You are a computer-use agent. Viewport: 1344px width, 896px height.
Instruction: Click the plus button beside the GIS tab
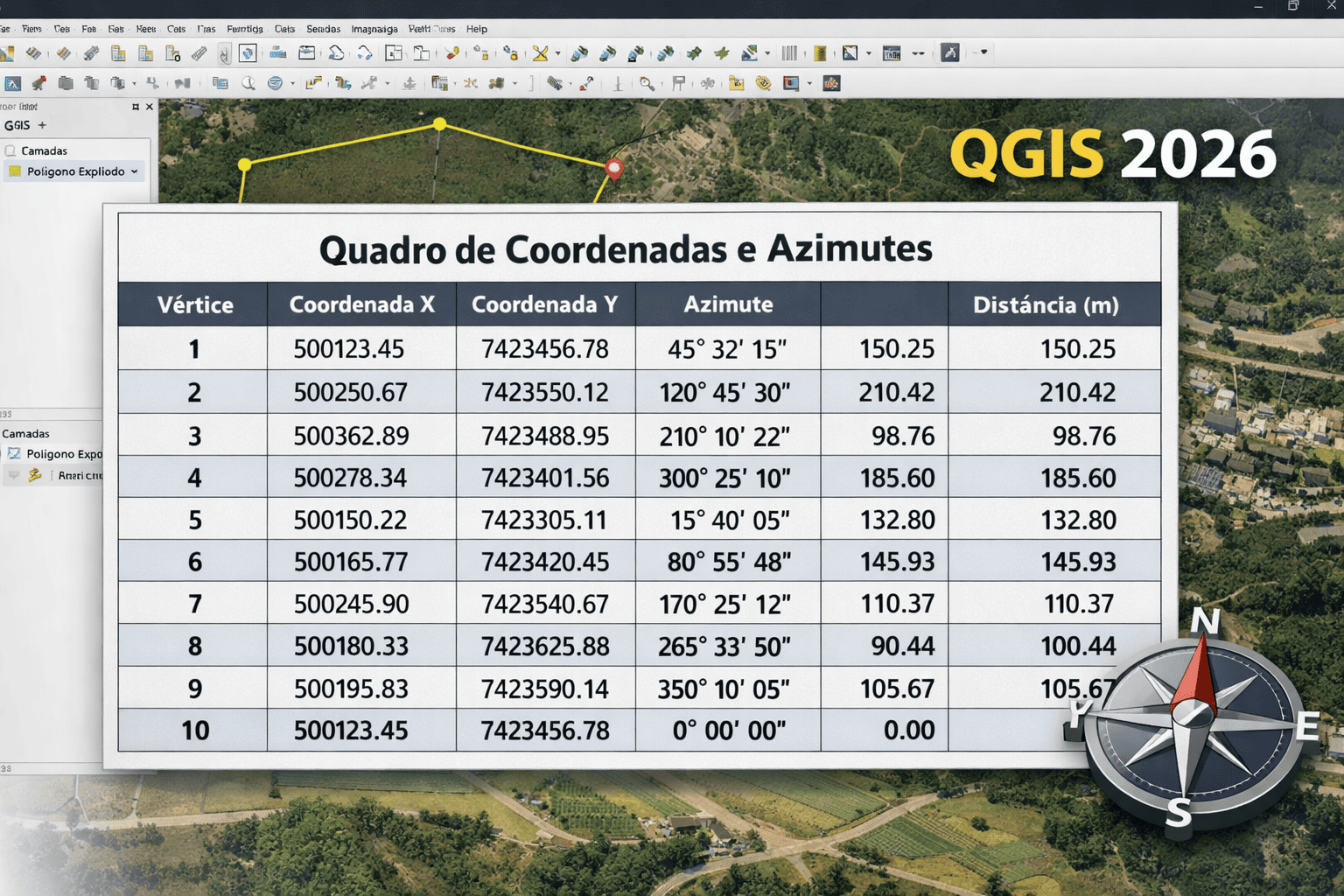pyautogui.click(x=41, y=125)
